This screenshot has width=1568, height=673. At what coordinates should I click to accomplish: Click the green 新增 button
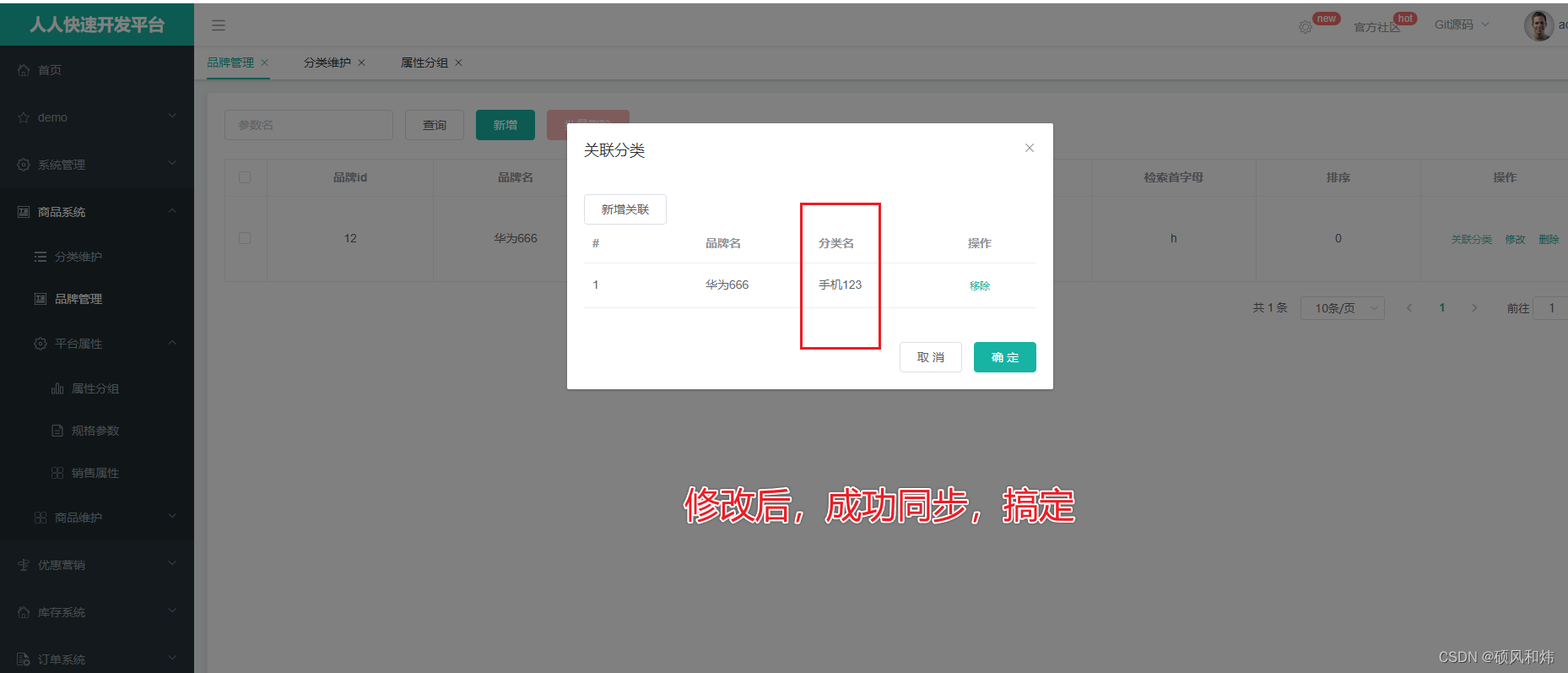(506, 125)
